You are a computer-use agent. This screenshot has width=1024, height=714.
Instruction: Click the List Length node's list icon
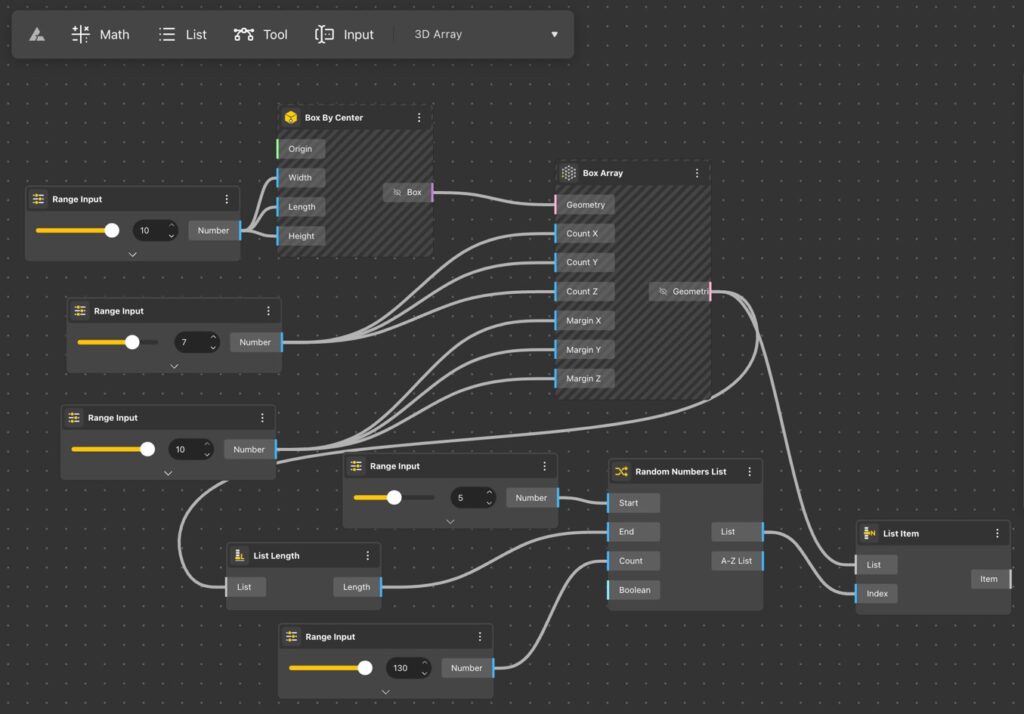[x=239, y=555]
